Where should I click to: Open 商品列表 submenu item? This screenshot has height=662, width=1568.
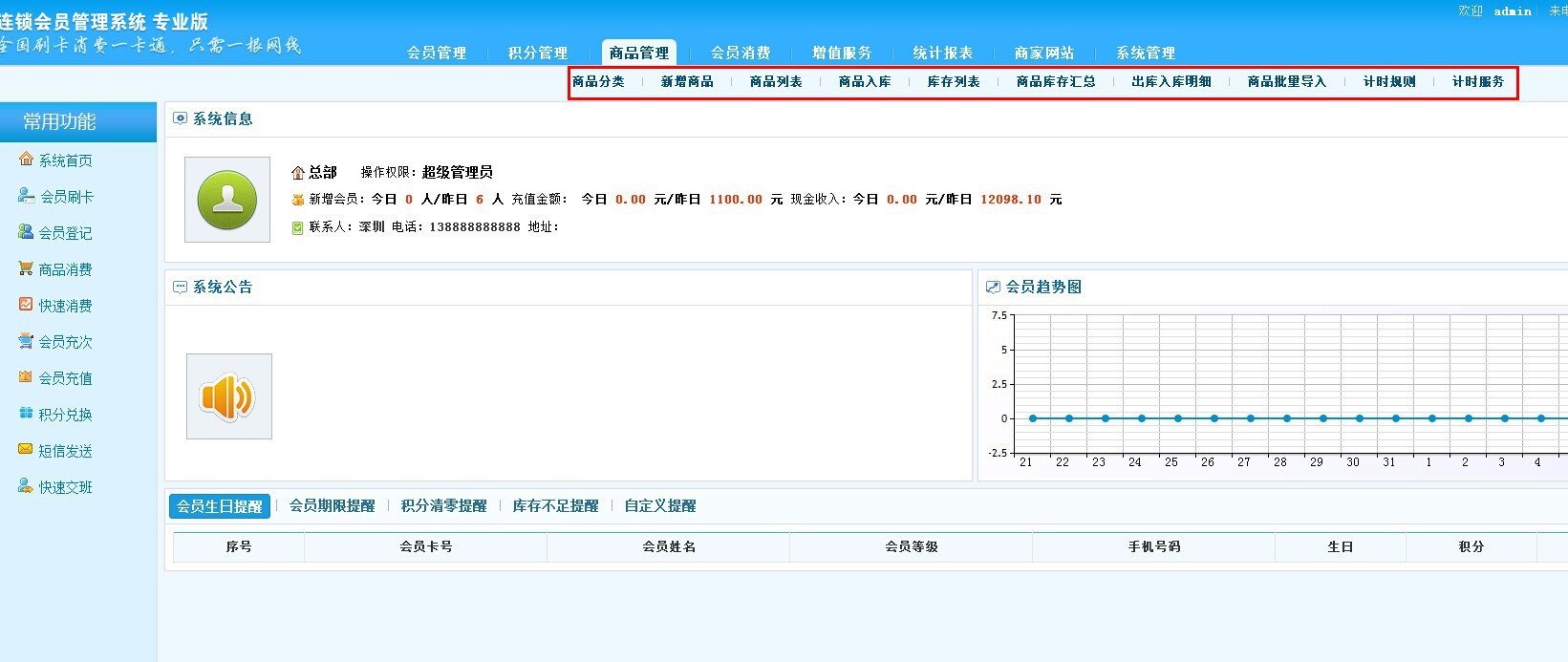point(776,82)
